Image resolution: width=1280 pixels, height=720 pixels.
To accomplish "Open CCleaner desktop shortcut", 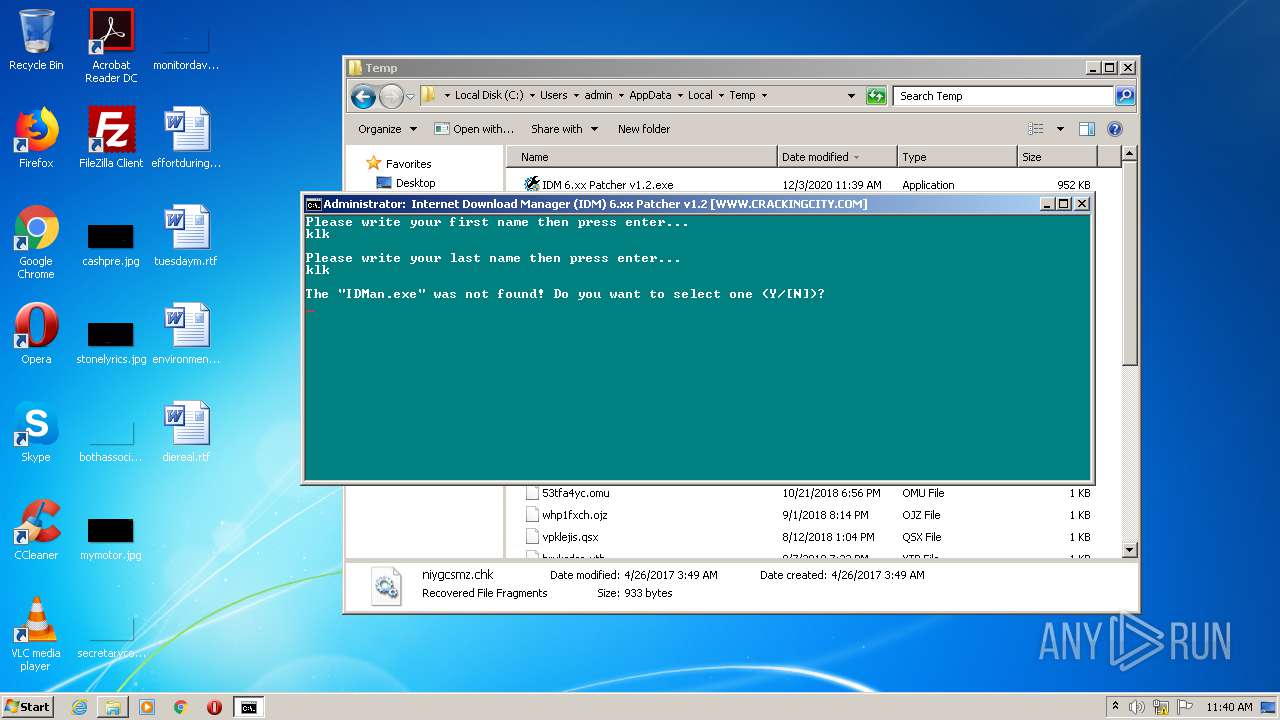I will click(x=36, y=530).
